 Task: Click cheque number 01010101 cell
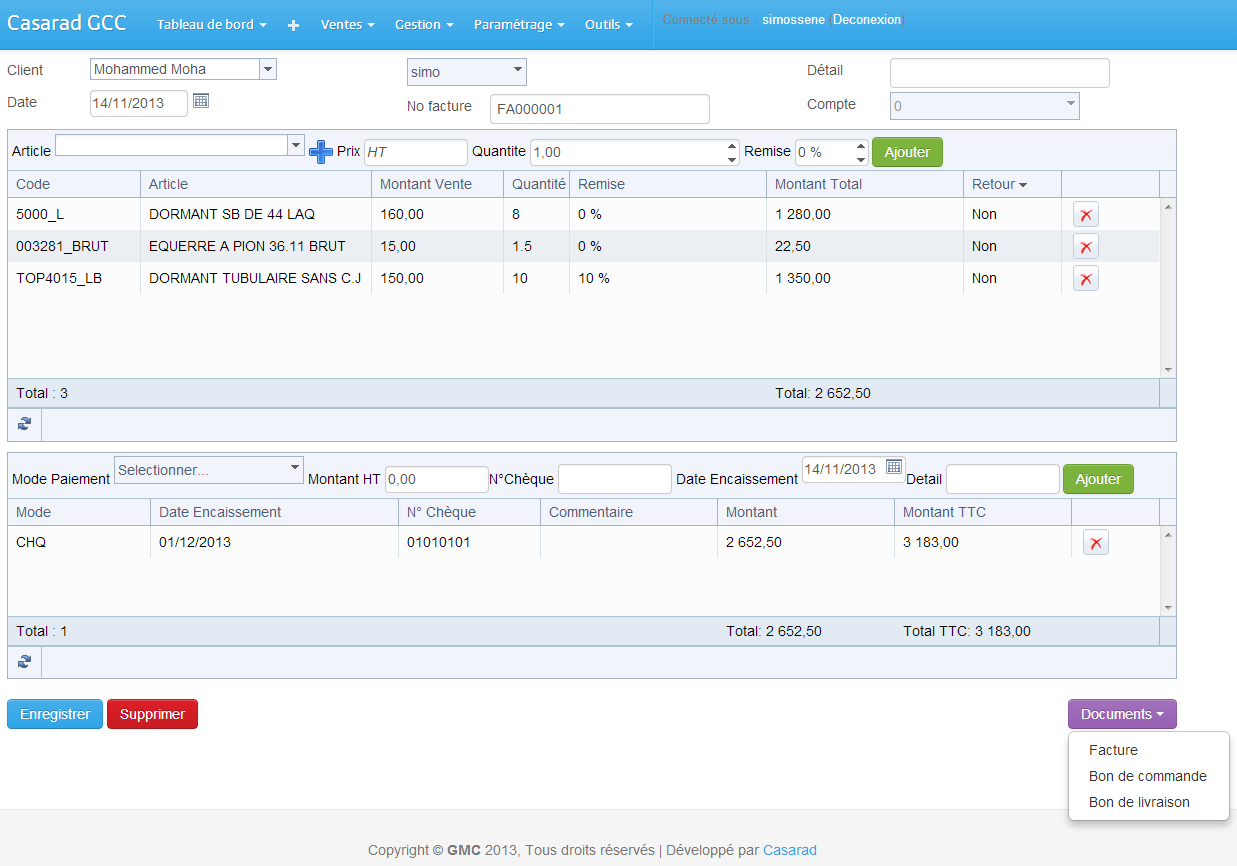pos(469,542)
